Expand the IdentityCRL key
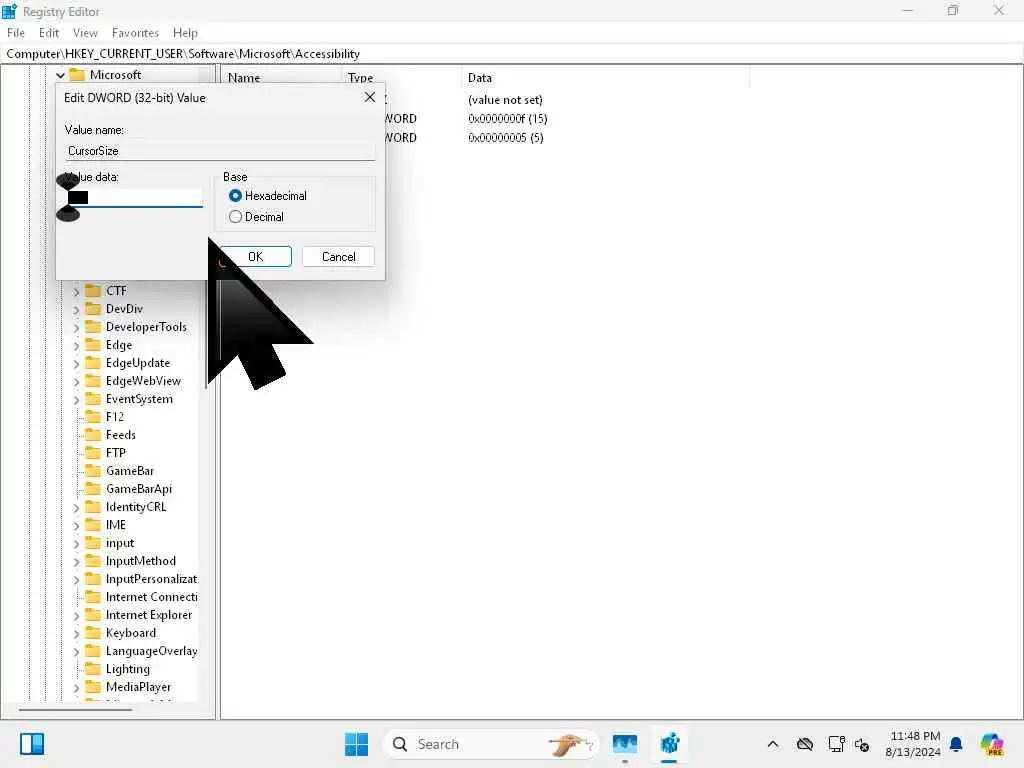The image size is (1024, 768). (76, 507)
